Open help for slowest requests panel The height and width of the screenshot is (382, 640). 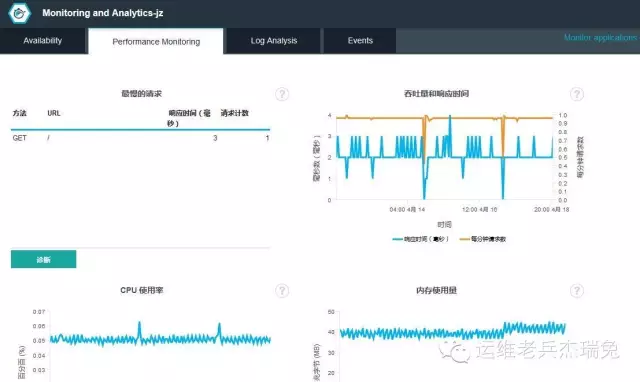[282, 94]
